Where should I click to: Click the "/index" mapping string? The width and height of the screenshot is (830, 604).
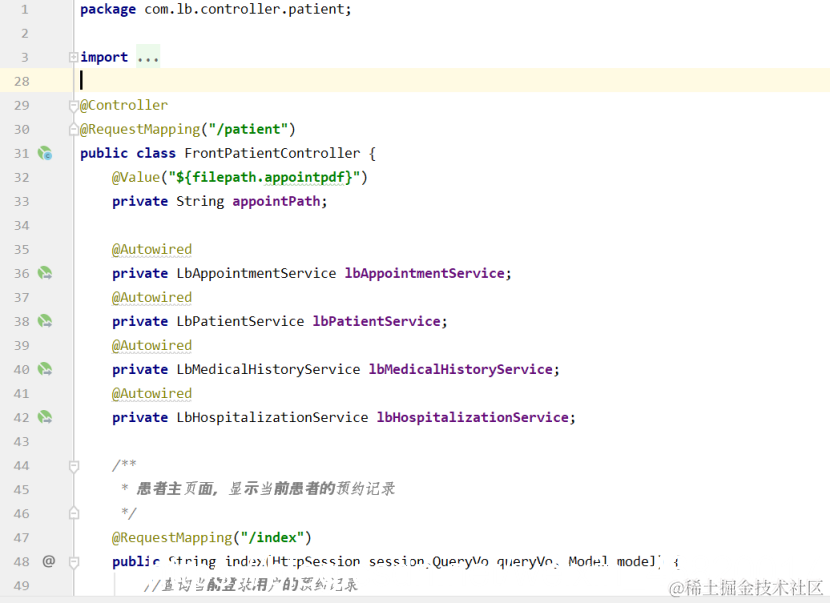(x=272, y=538)
